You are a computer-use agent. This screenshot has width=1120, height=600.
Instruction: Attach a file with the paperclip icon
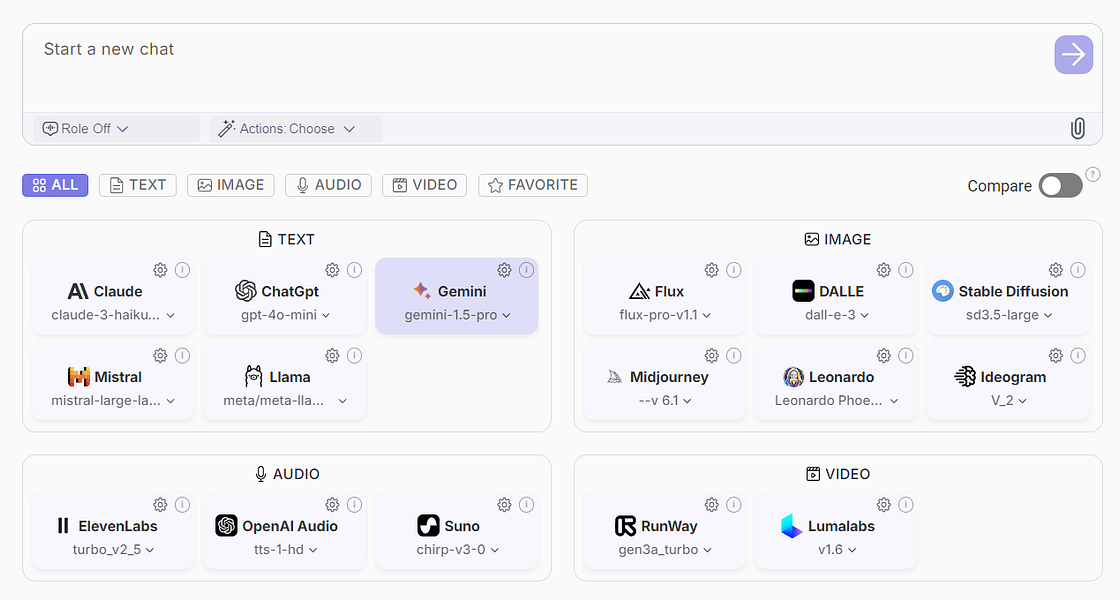point(1078,129)
